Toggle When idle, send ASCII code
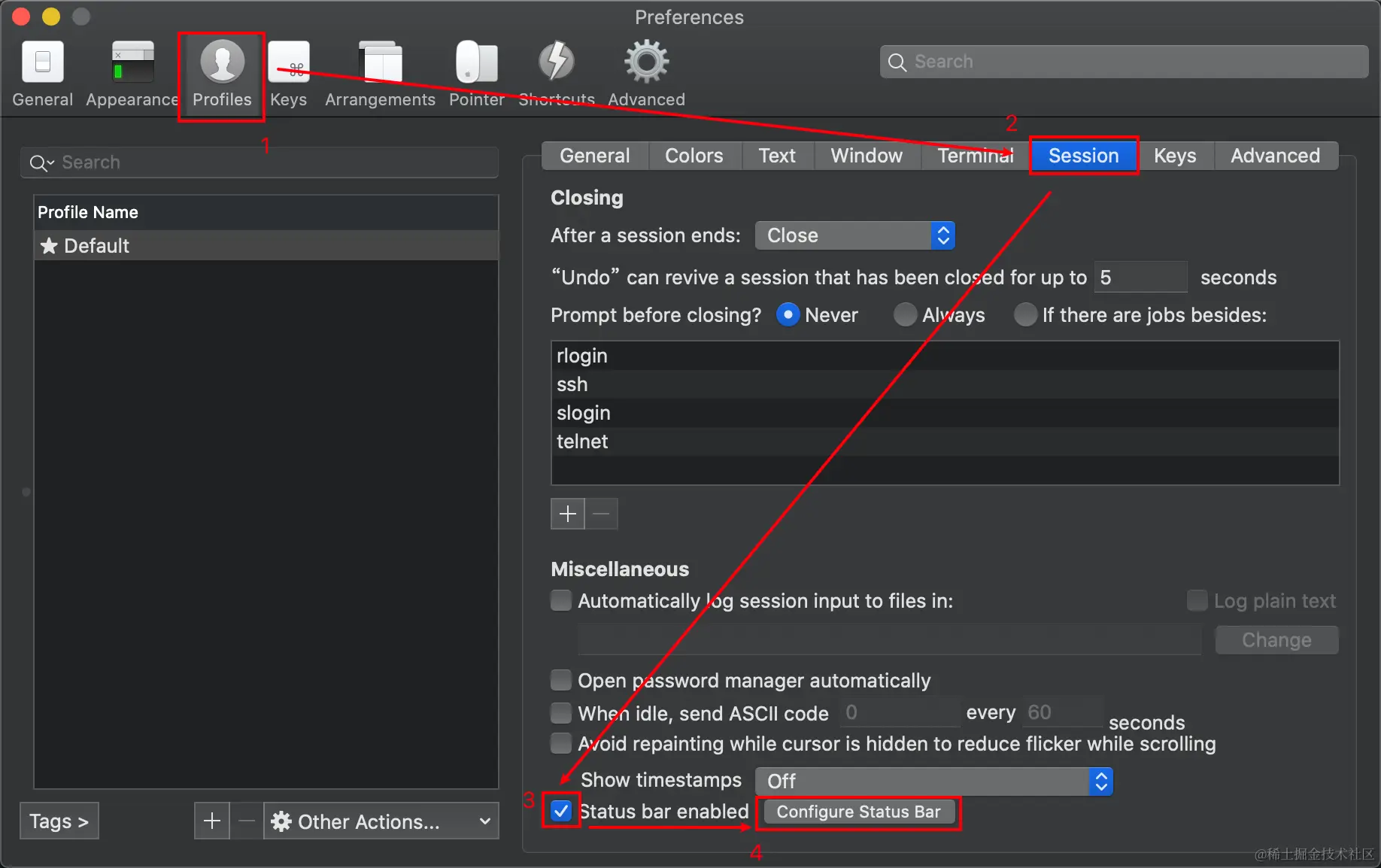1381x868 pixels. [561, 712]
